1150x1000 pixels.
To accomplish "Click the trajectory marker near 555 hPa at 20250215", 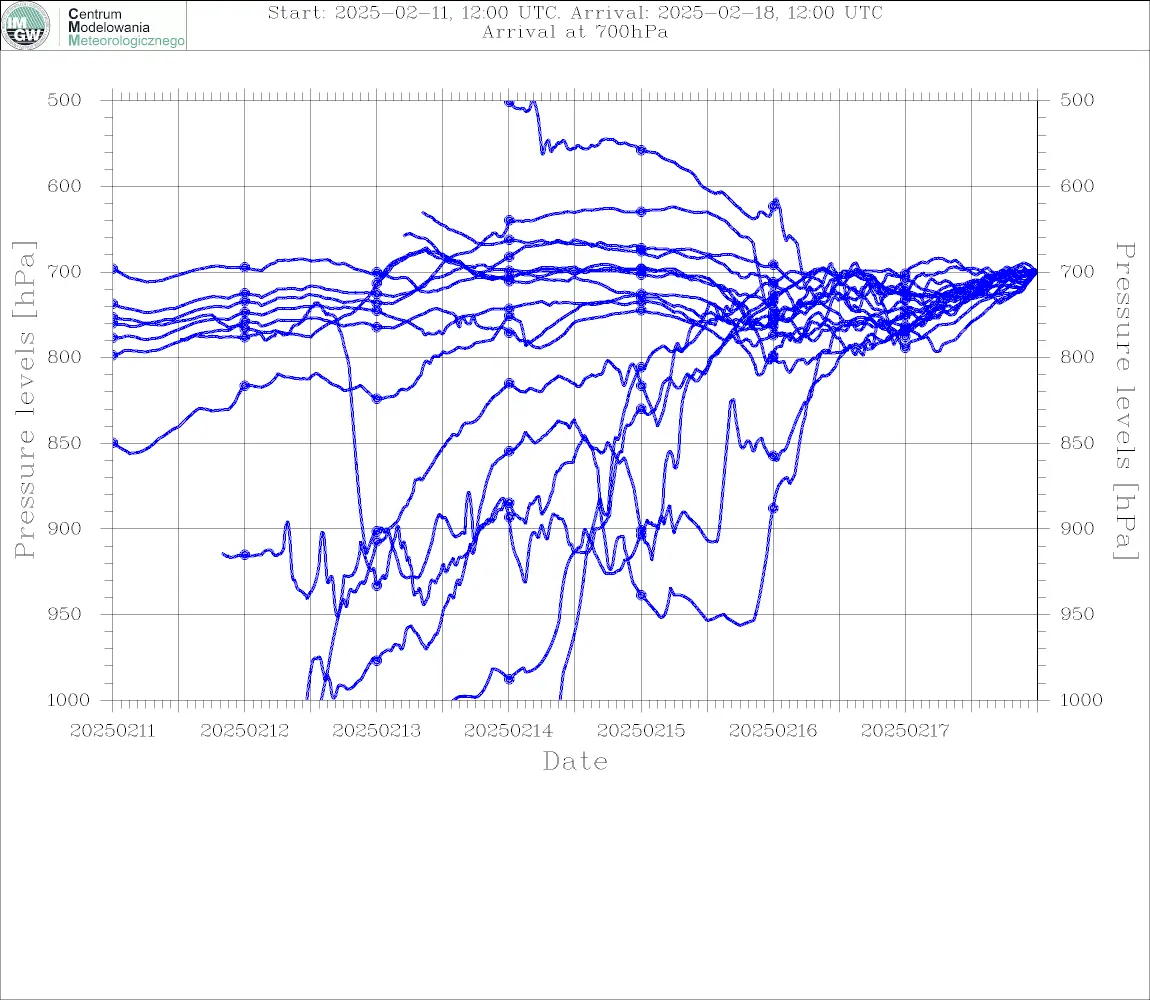I will point(641,150).
